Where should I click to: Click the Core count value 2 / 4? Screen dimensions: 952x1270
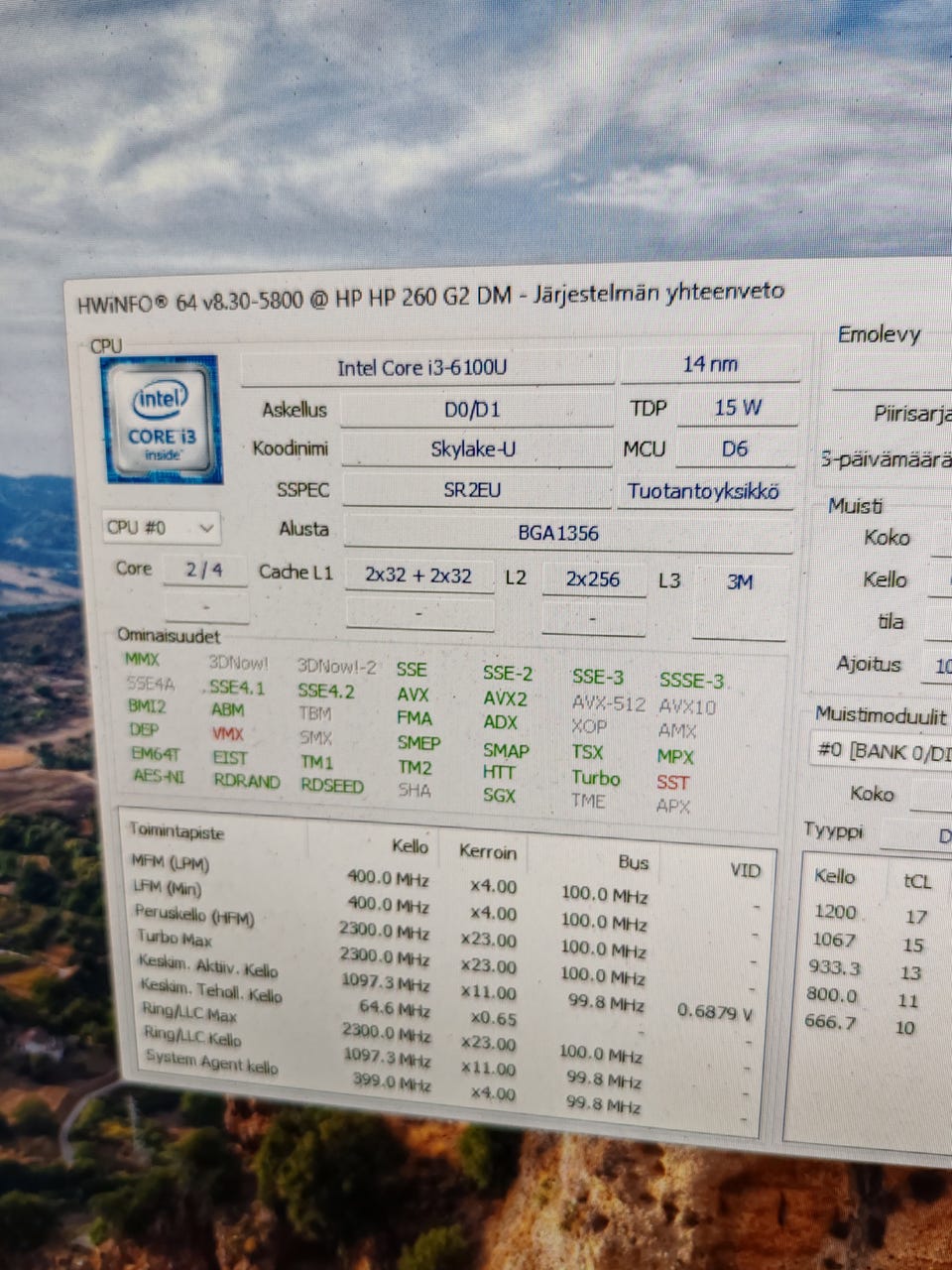click(204, 570)
